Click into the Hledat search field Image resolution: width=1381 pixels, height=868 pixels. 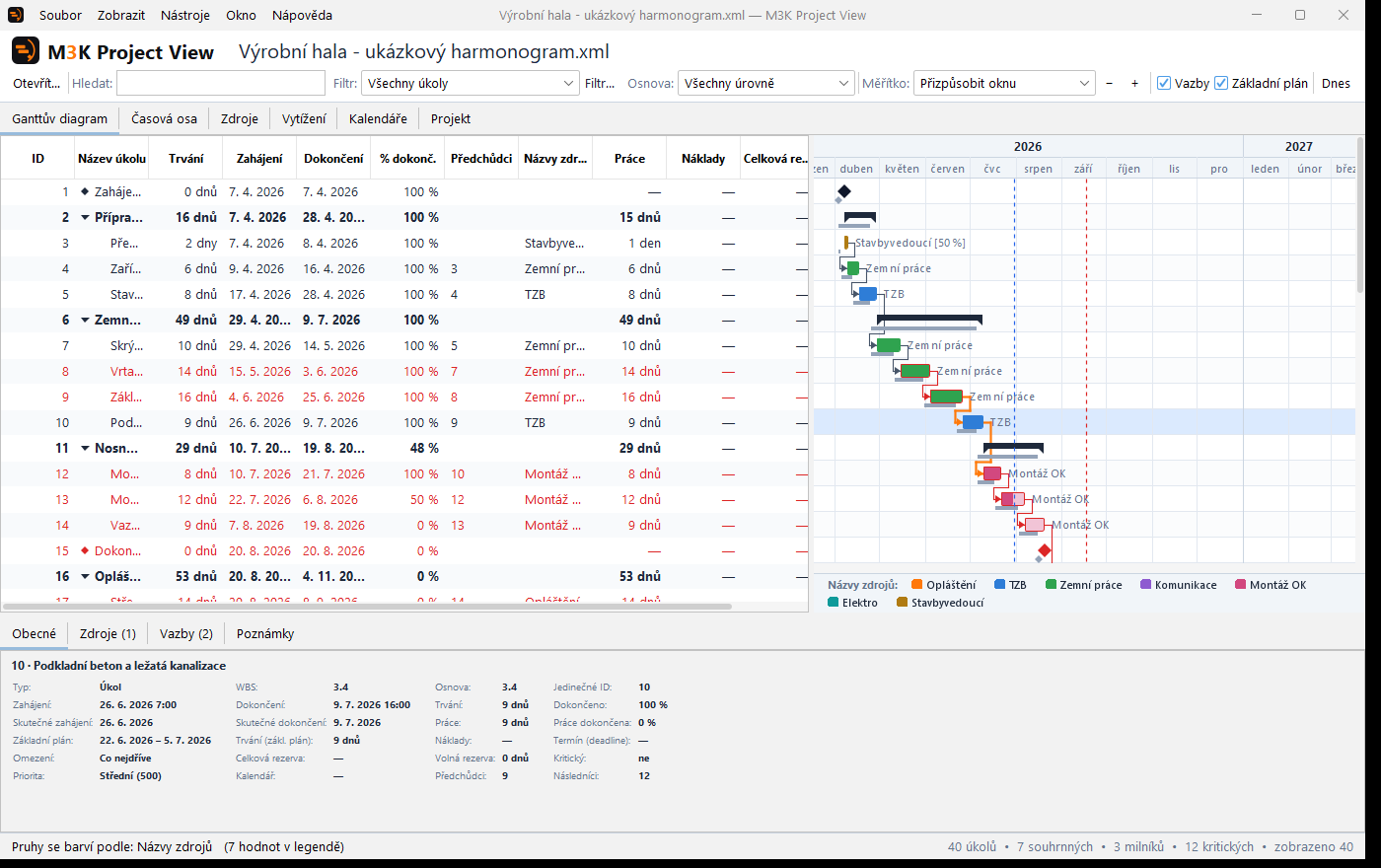pos(221,83)
